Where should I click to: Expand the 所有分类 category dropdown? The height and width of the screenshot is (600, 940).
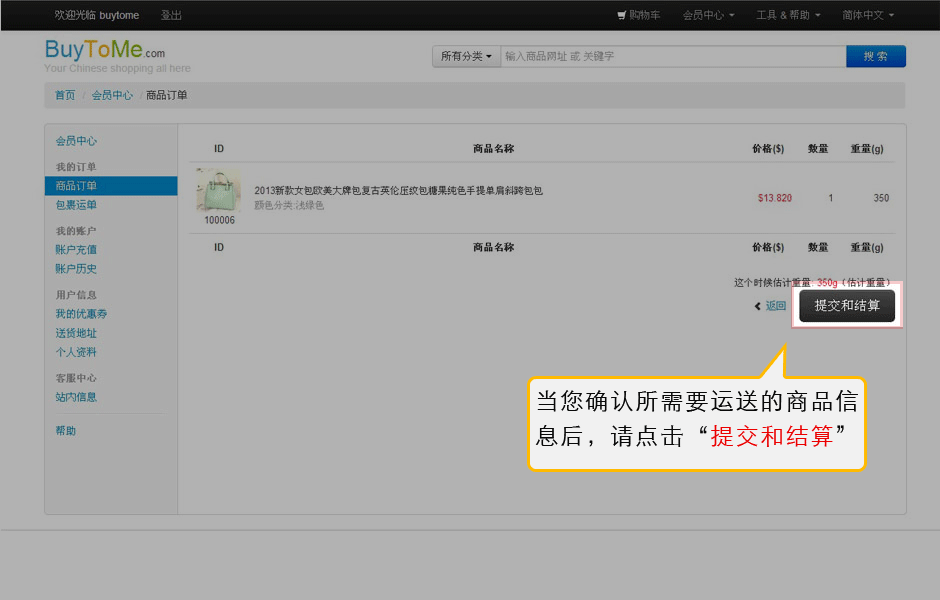coord(466,57)
